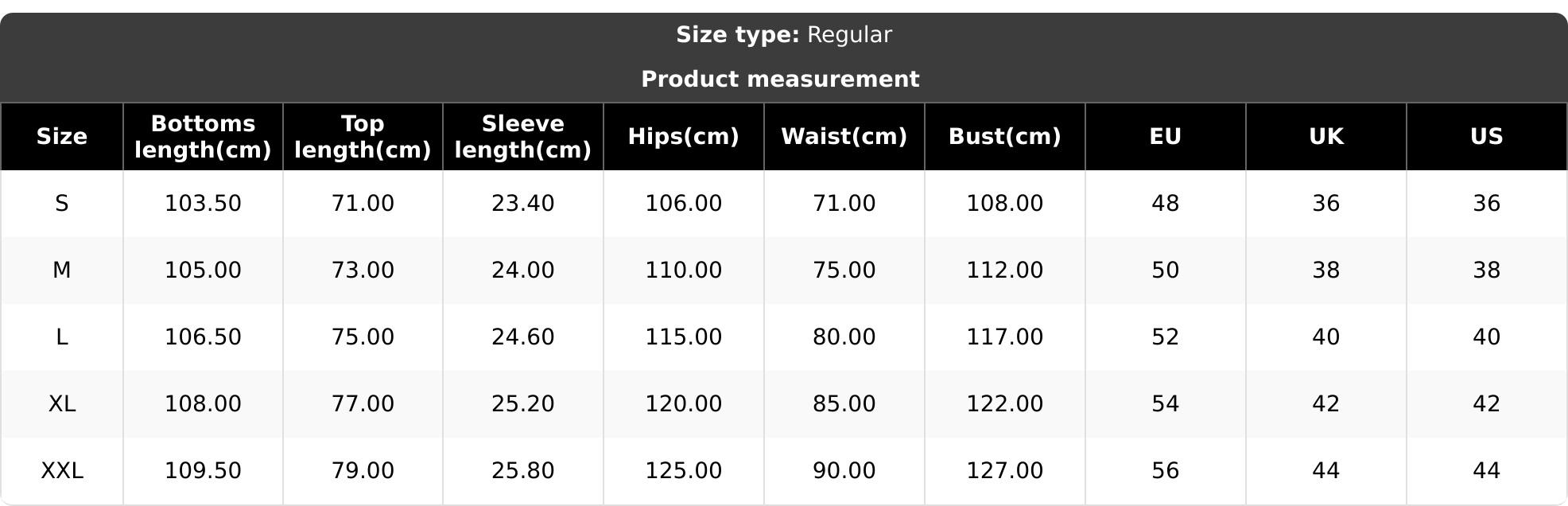Image resolution: width=1568 pixels, height=506 pixels.
Task: Select the L size row label
Action: (x=62, y=337)
